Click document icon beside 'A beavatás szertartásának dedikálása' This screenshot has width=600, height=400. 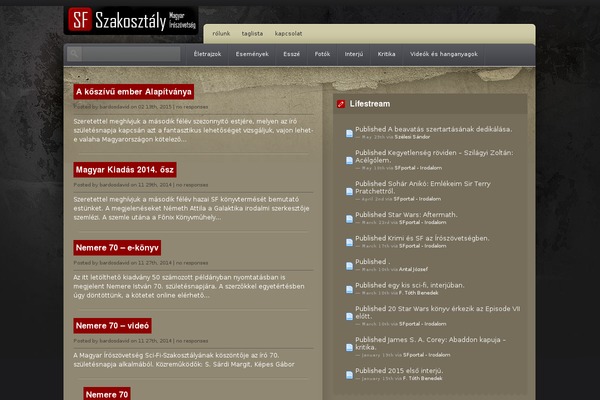pyautogui.click(x=349, y=133)
